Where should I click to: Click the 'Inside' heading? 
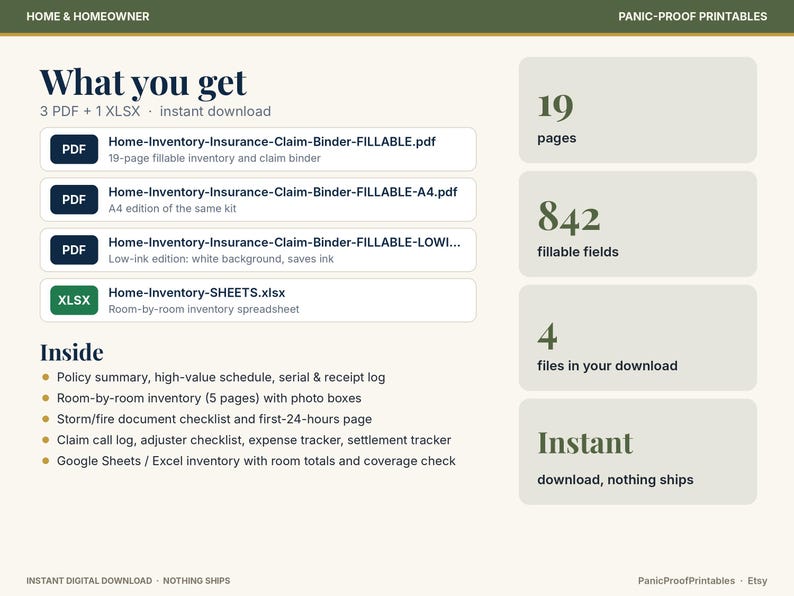[72, 352]
